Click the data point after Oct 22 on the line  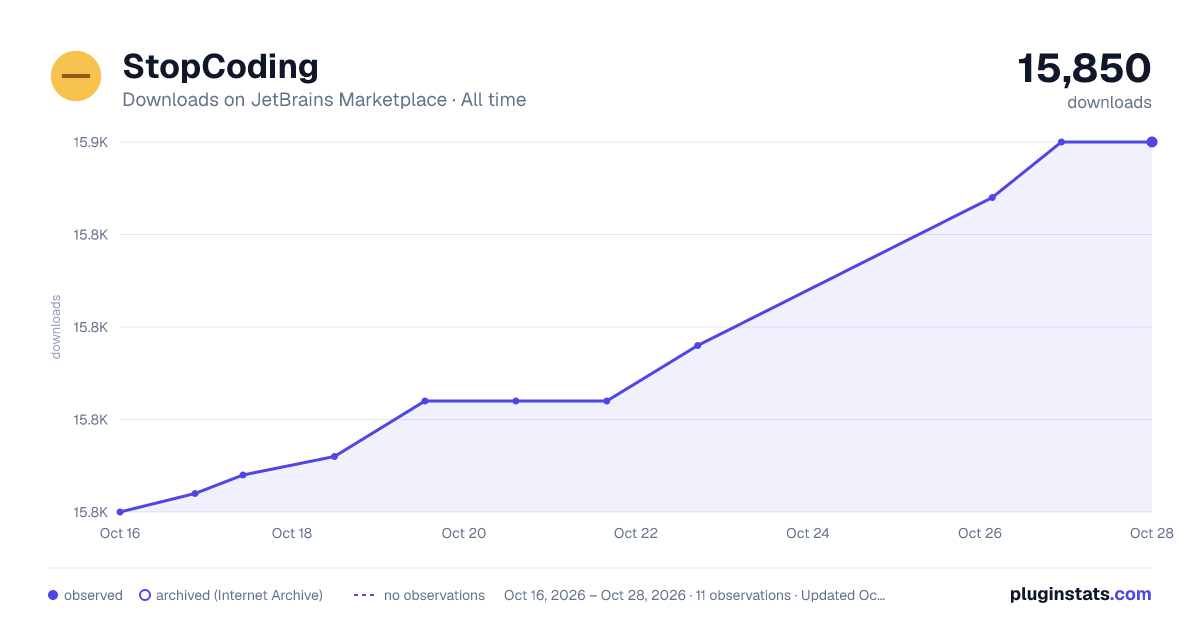[697, 345]
